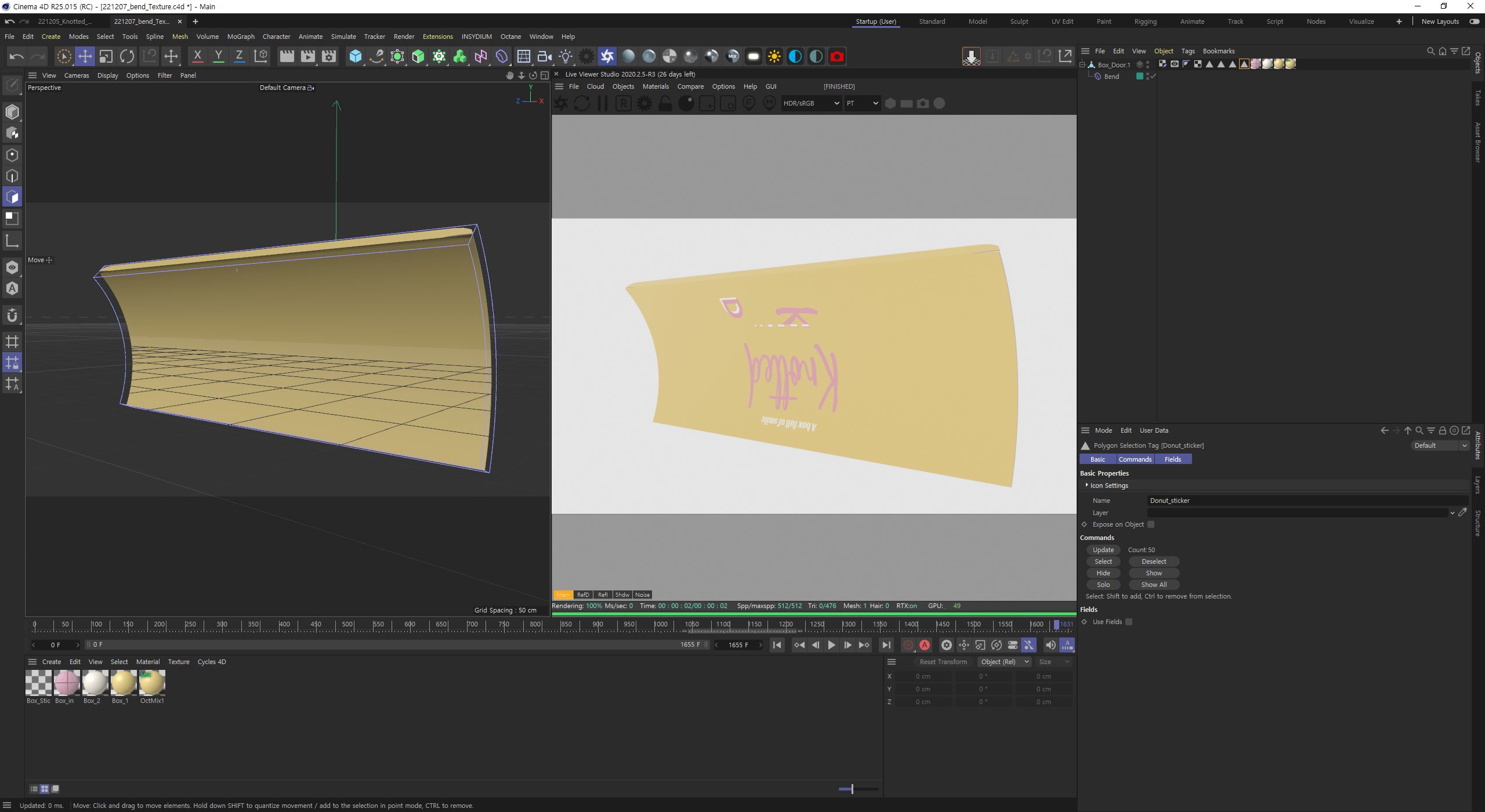1485x812 pixels.
Task: Open the HDR/sRGB dropdown
Action: click(x=811, y=103)
